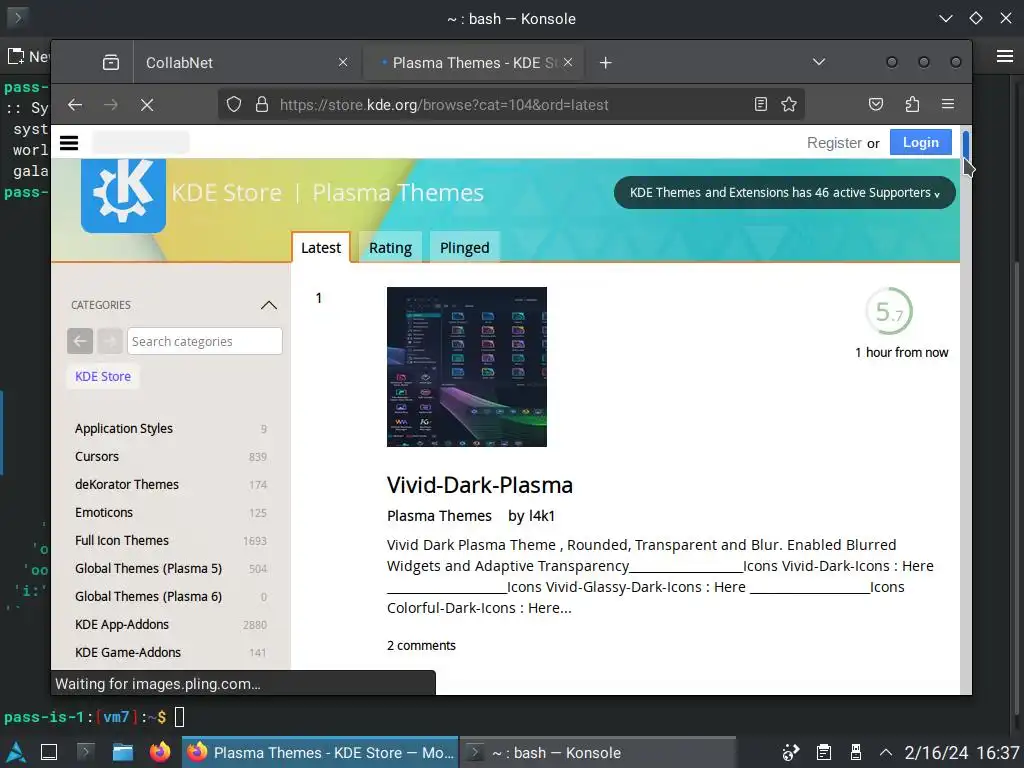Screen dimensions: 1024x768
Task: Switch to the CollabNet tab
Action: (x=246, y=63)
